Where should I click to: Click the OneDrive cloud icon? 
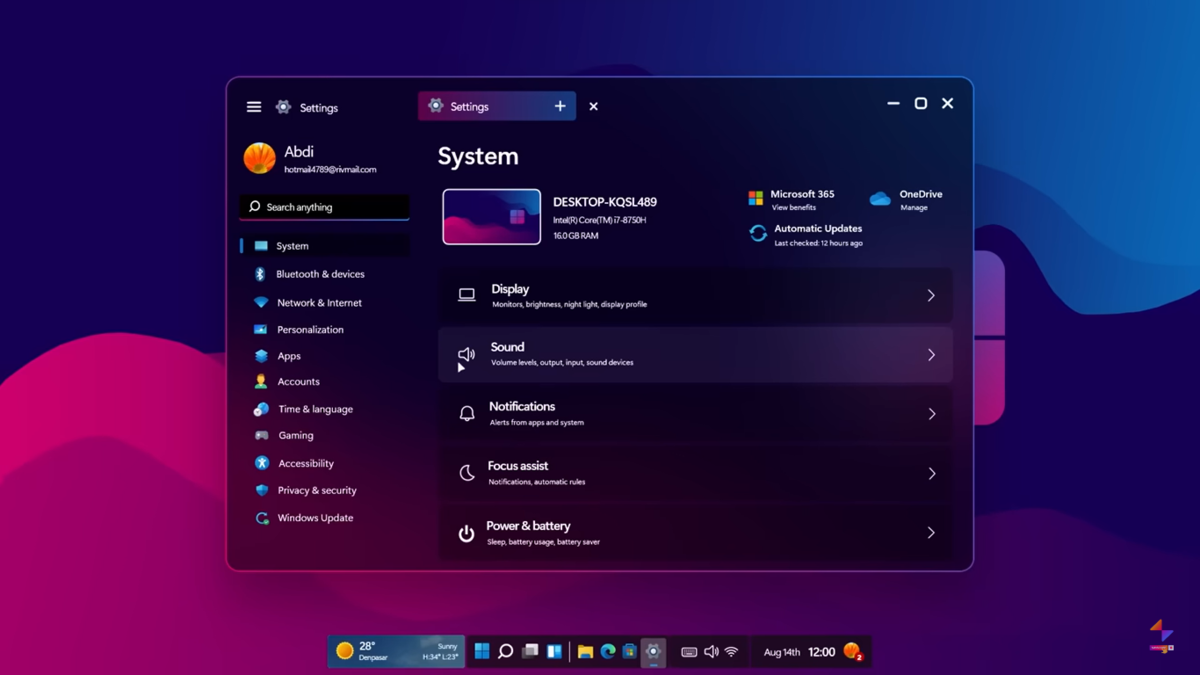880,199
